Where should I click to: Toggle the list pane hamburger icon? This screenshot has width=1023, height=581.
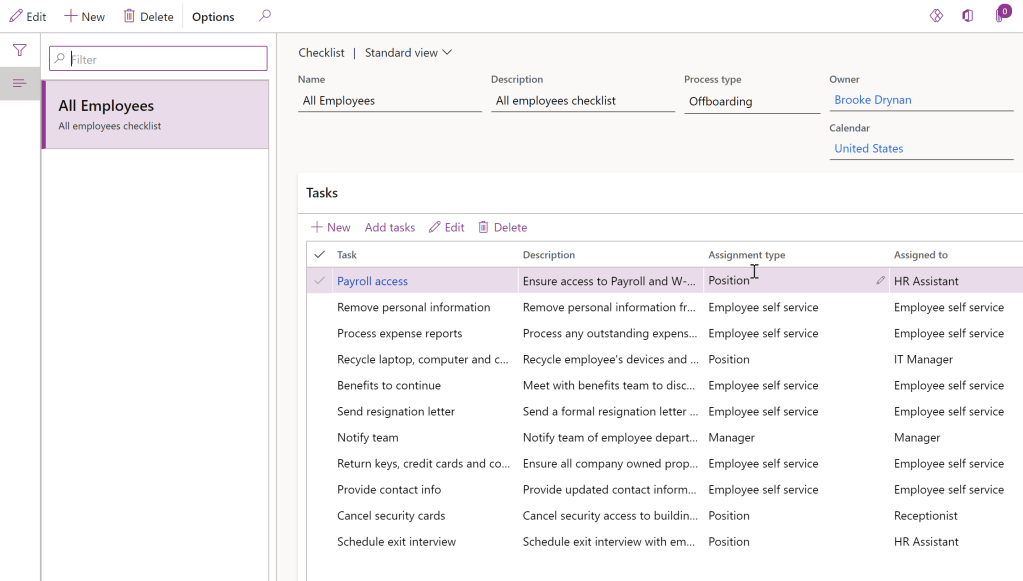tap(19, 83)
